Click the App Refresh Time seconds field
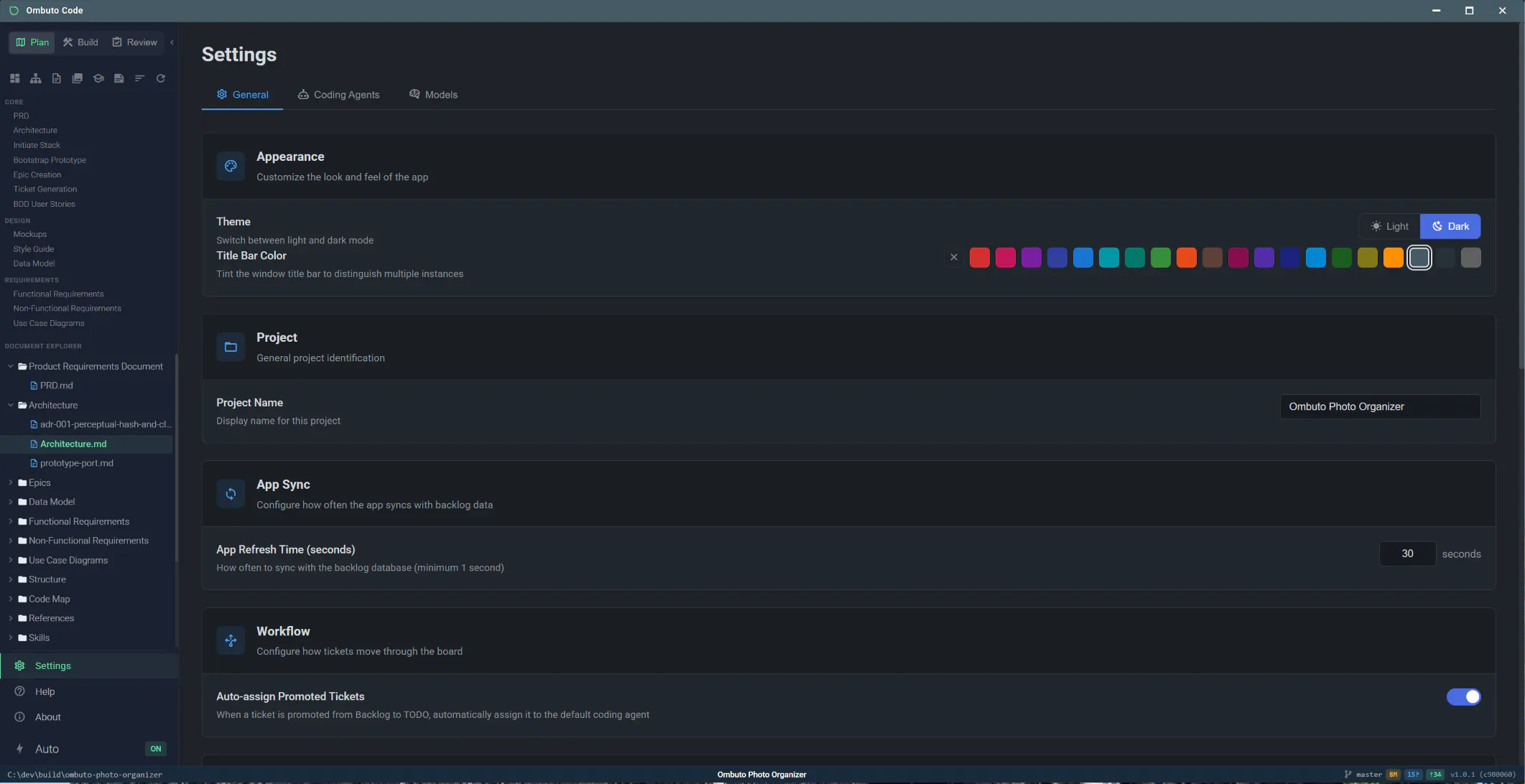 click(1407, 554)
